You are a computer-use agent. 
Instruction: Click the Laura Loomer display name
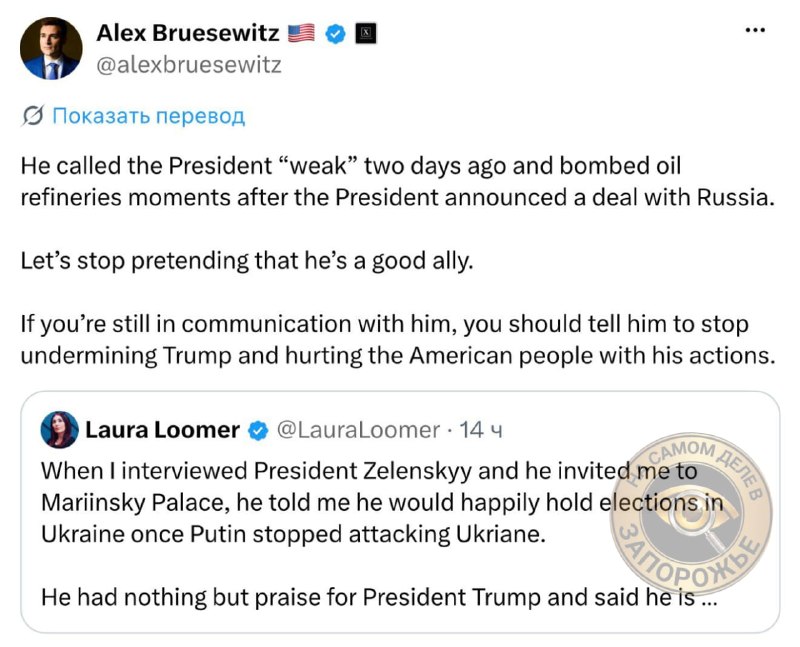pyautogui.click(x=162, y=430)
